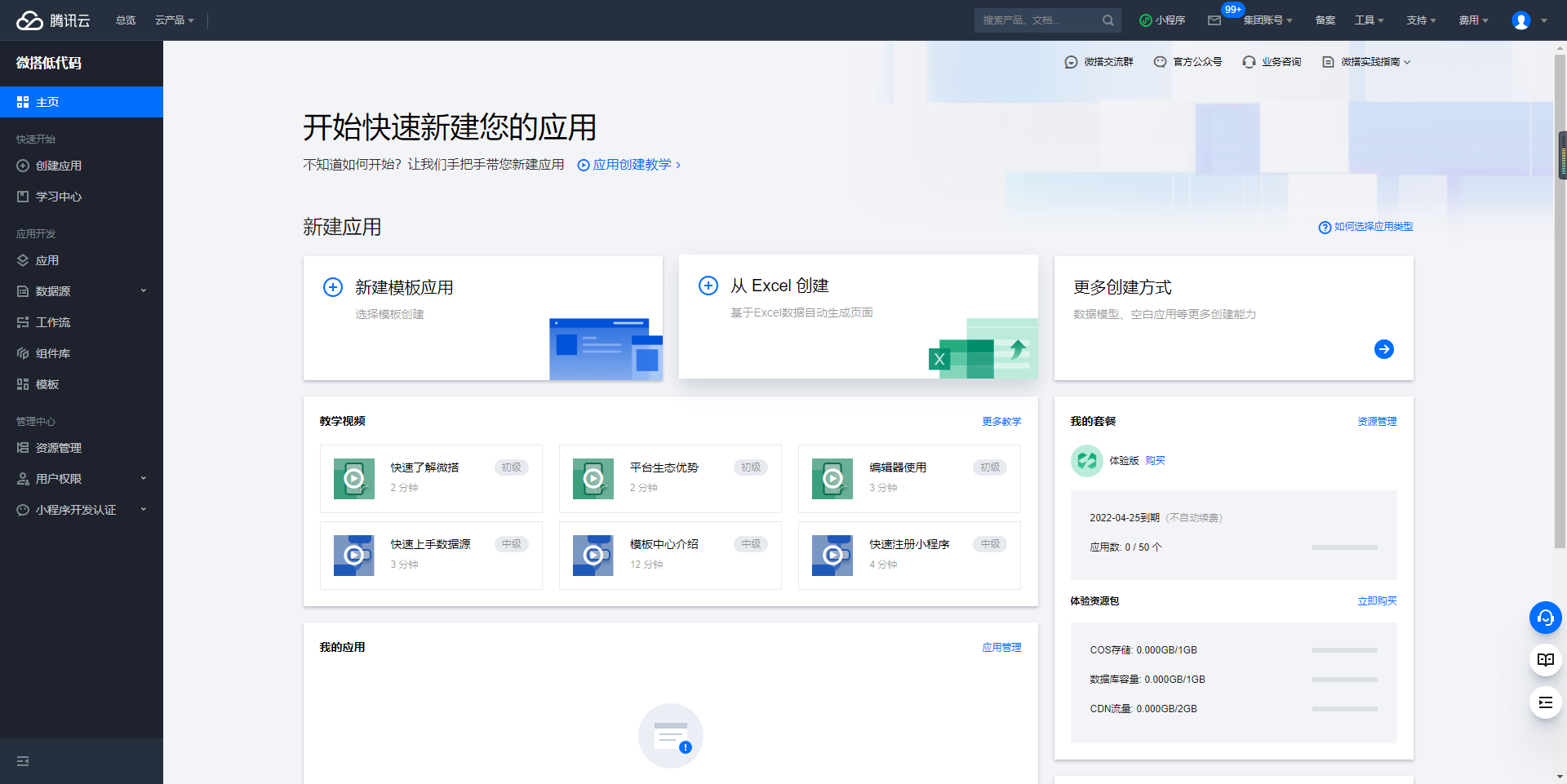
Task: Click 资源管理 link in 我的套餐
Action: 1377,422
